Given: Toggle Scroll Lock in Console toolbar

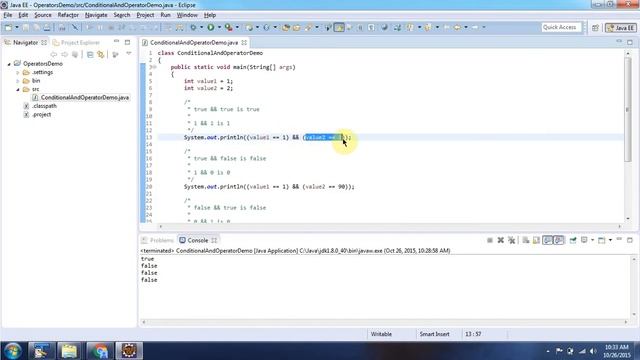Looking at the screenshot, I should pyautogui.click(x=536, y=240).
